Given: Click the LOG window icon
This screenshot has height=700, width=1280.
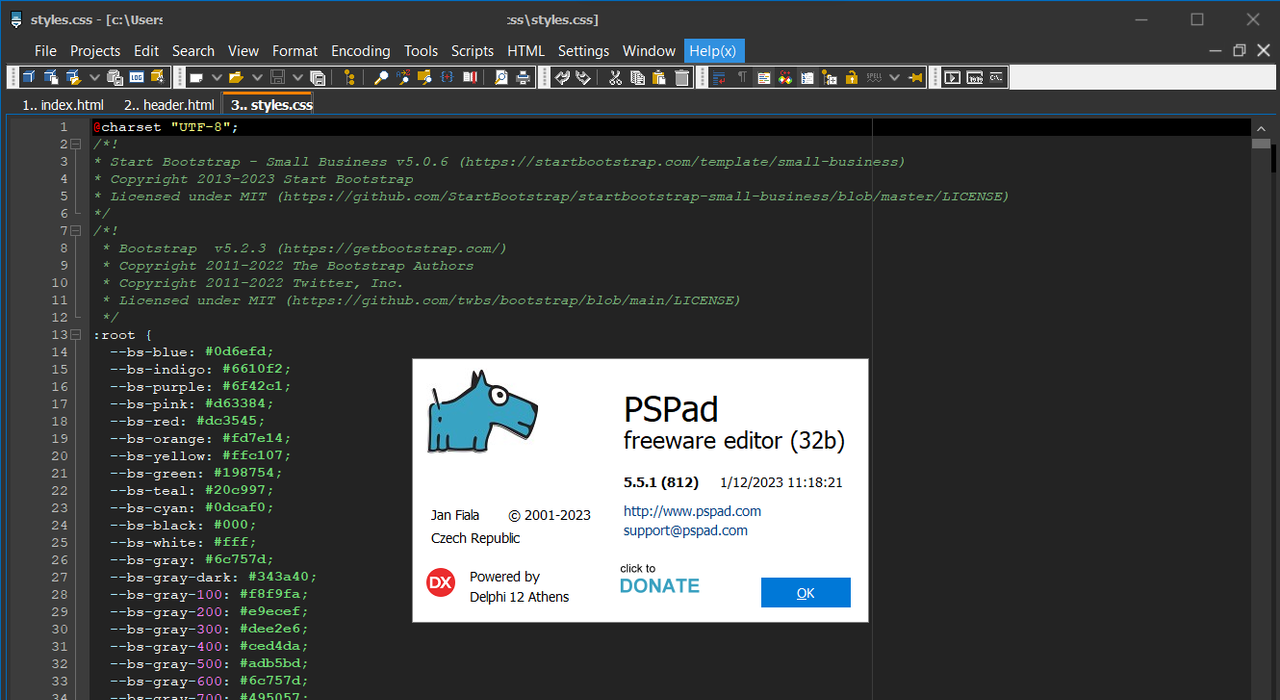Looking at the screenshot, I should pos(137,77).
